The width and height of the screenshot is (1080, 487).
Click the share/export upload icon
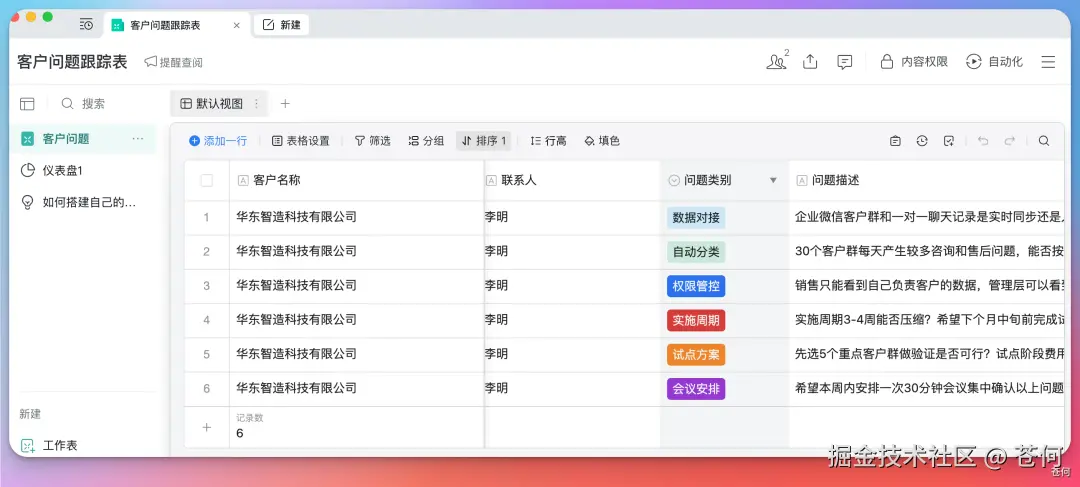point(810,61)
